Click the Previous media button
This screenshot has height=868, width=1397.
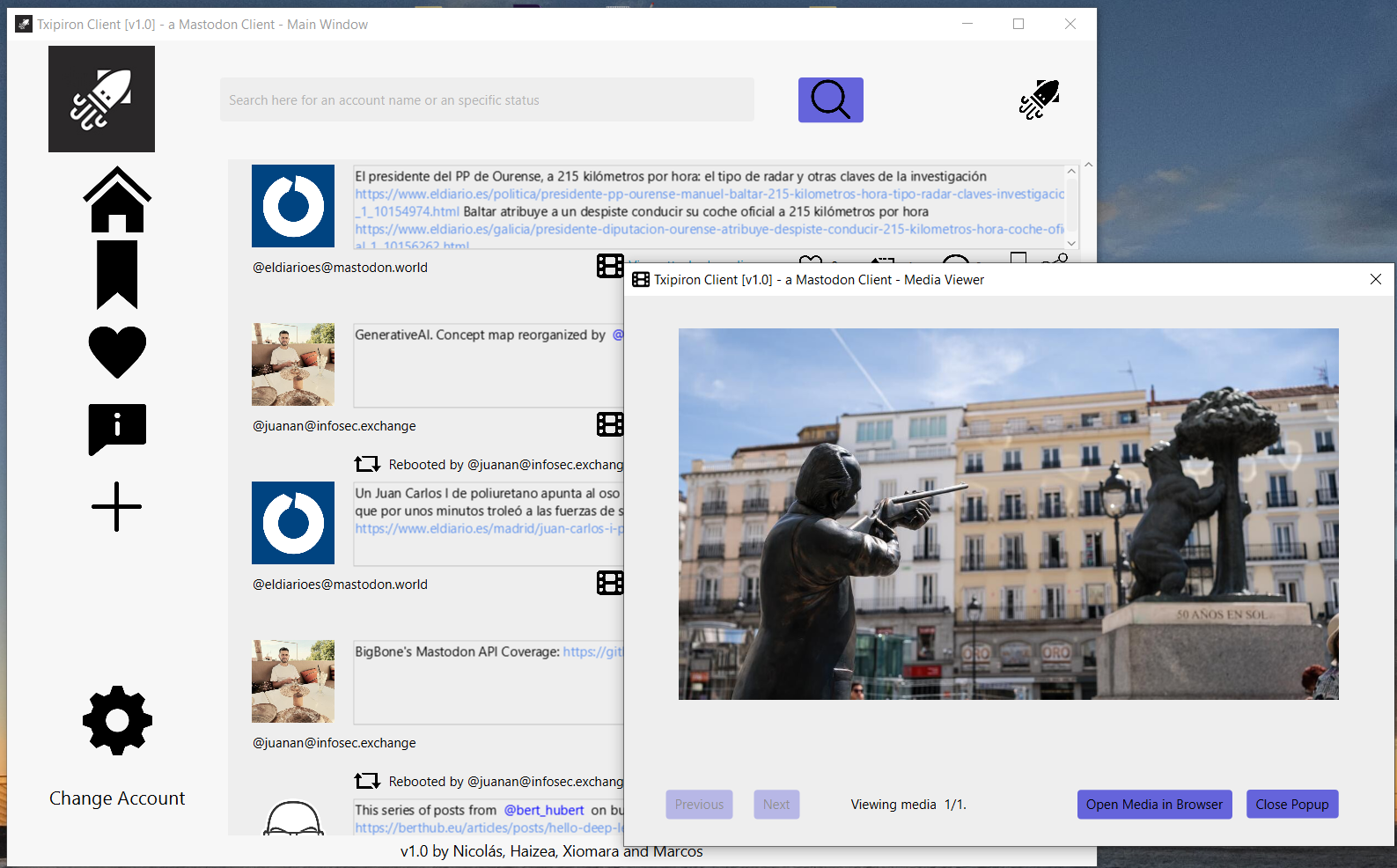pos(699,805)
